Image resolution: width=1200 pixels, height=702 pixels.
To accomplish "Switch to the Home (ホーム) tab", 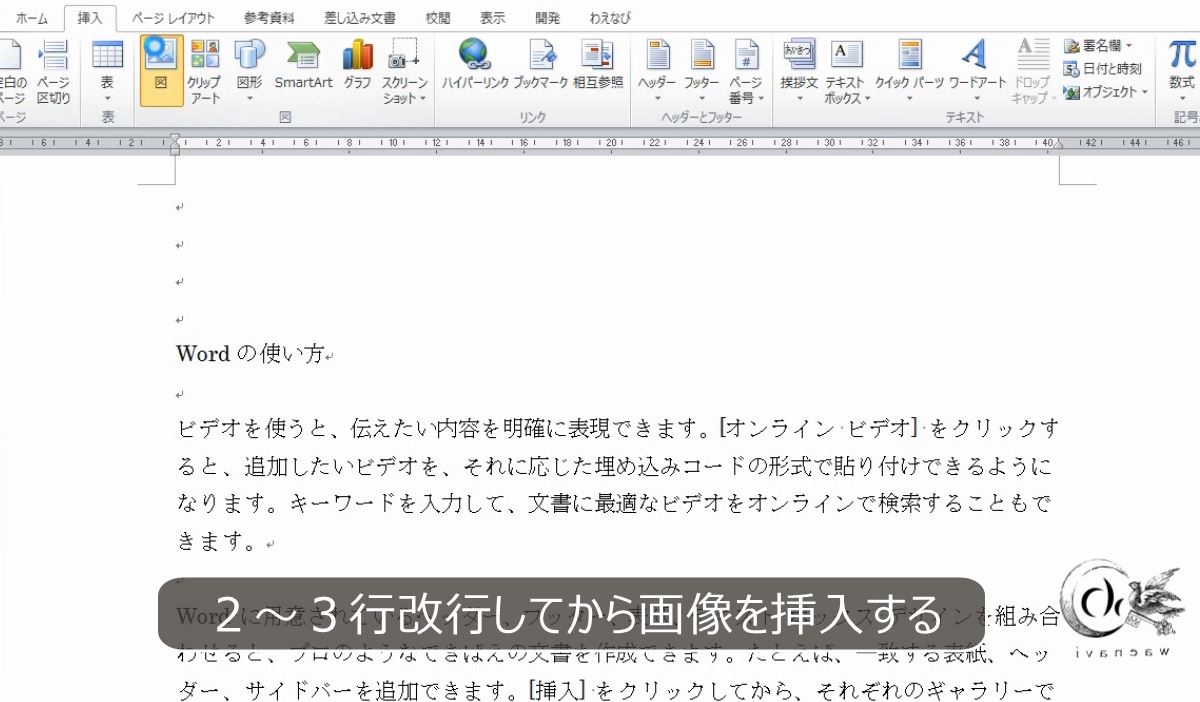I will pos(31,18).
